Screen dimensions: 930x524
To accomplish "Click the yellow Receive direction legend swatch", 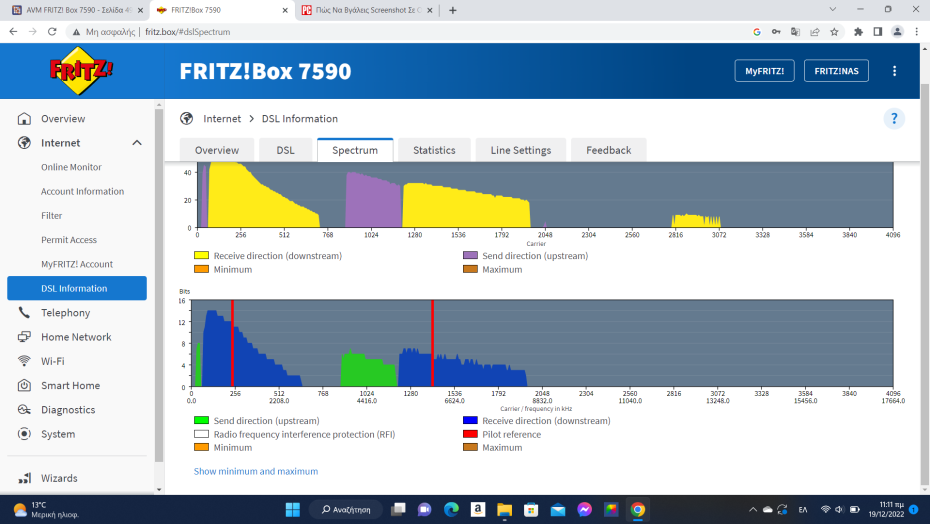I will tap(202, 256).
